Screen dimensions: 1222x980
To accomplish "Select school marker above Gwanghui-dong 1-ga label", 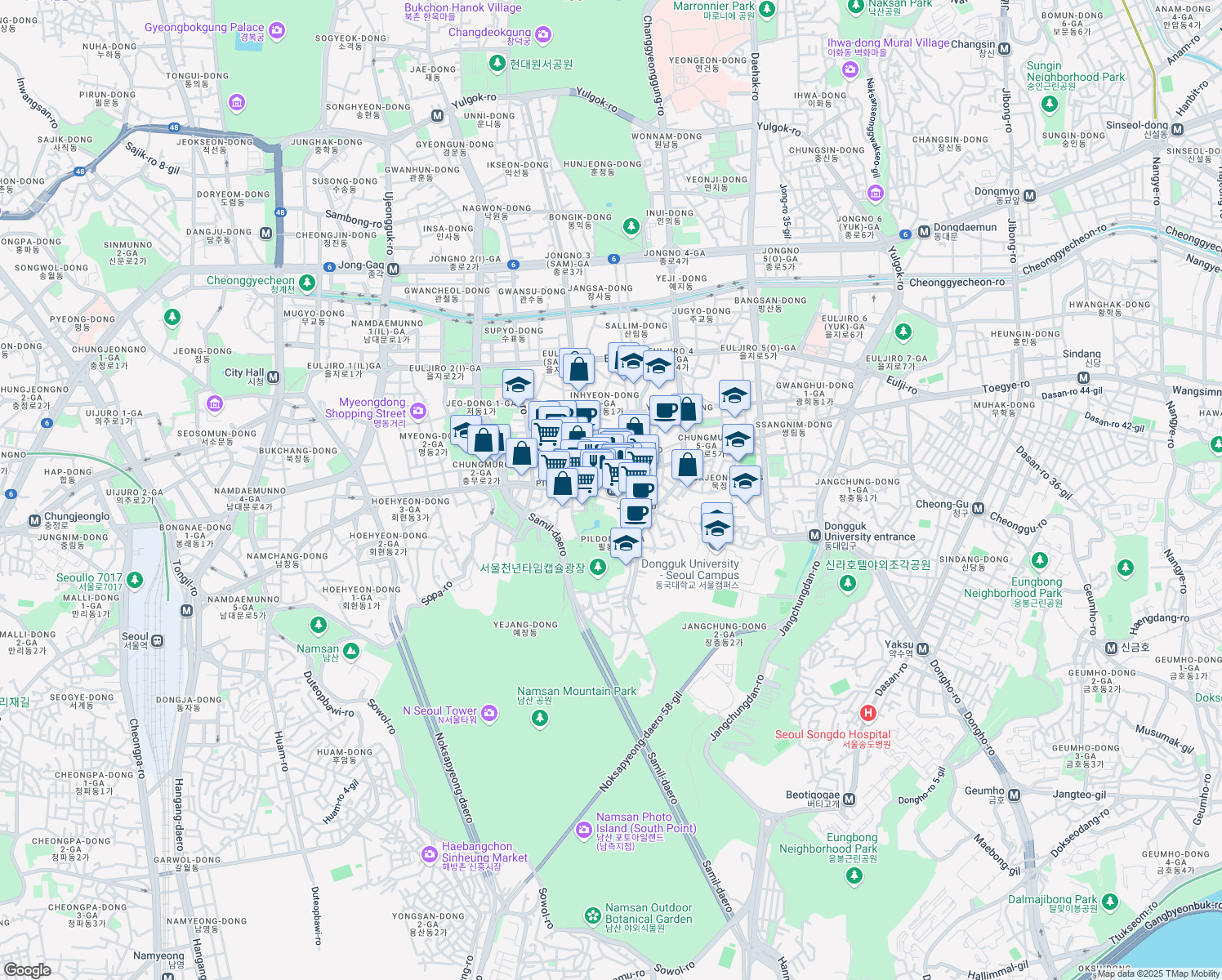I will 734,398.
